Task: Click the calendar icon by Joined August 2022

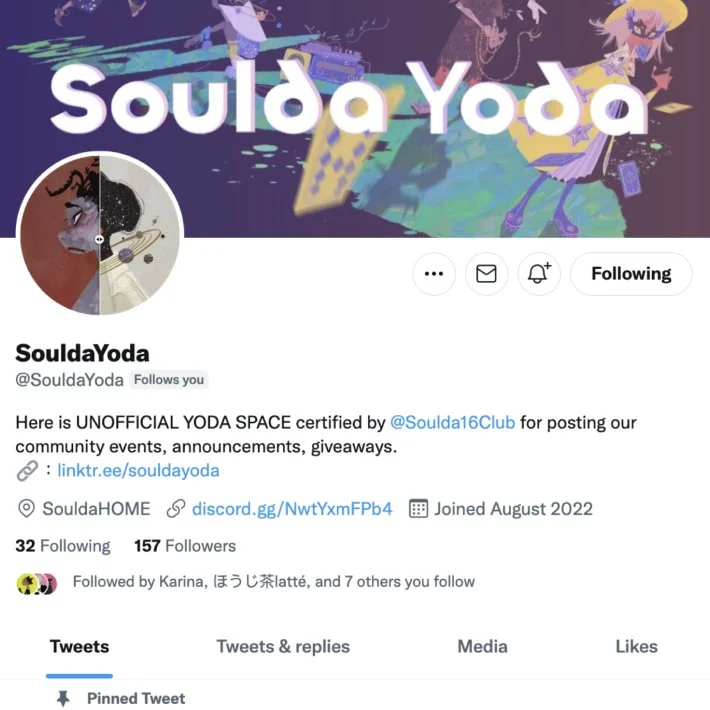Action: pos(418,509)
